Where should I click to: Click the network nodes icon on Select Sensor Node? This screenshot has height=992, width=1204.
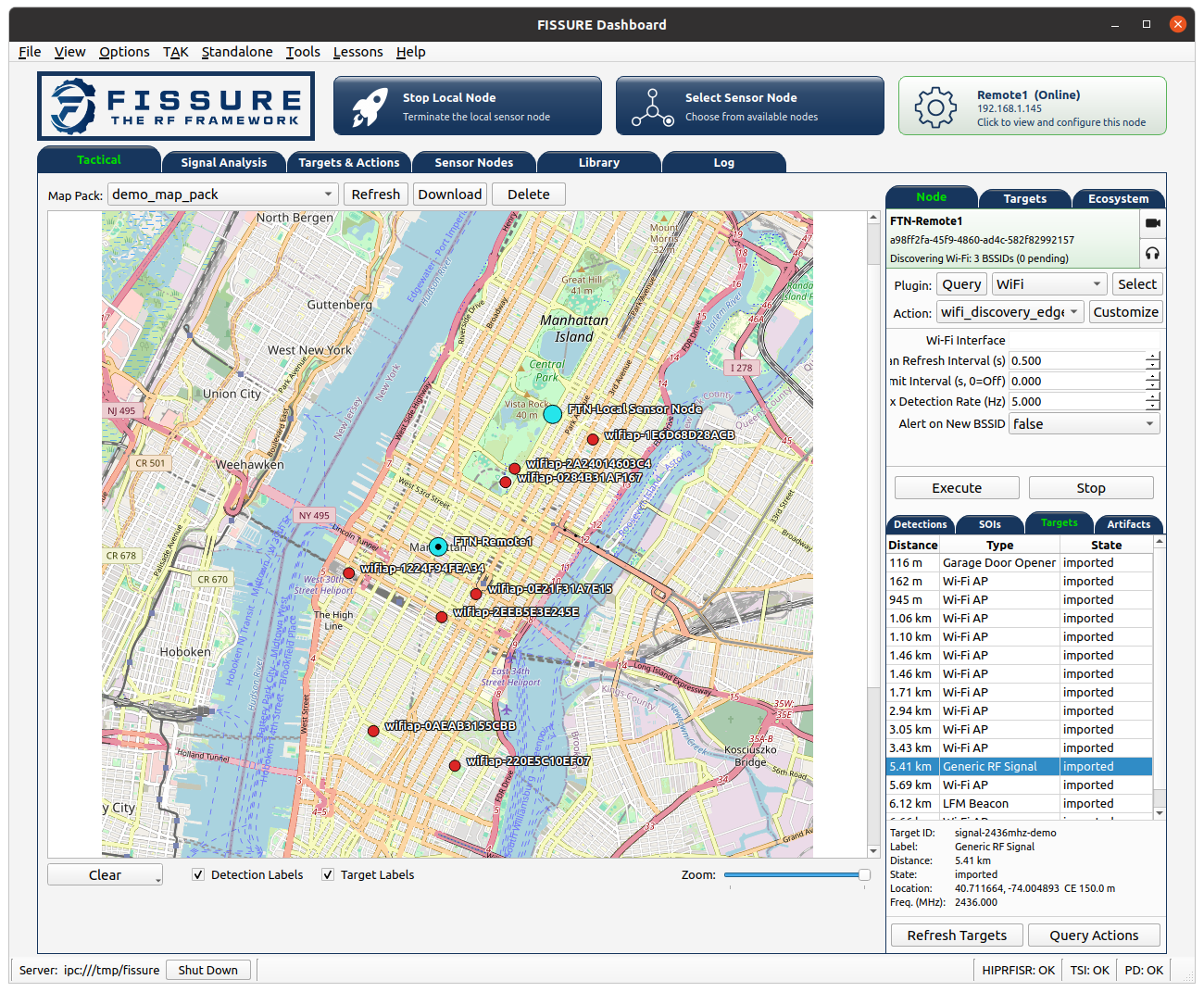point(653,107)
